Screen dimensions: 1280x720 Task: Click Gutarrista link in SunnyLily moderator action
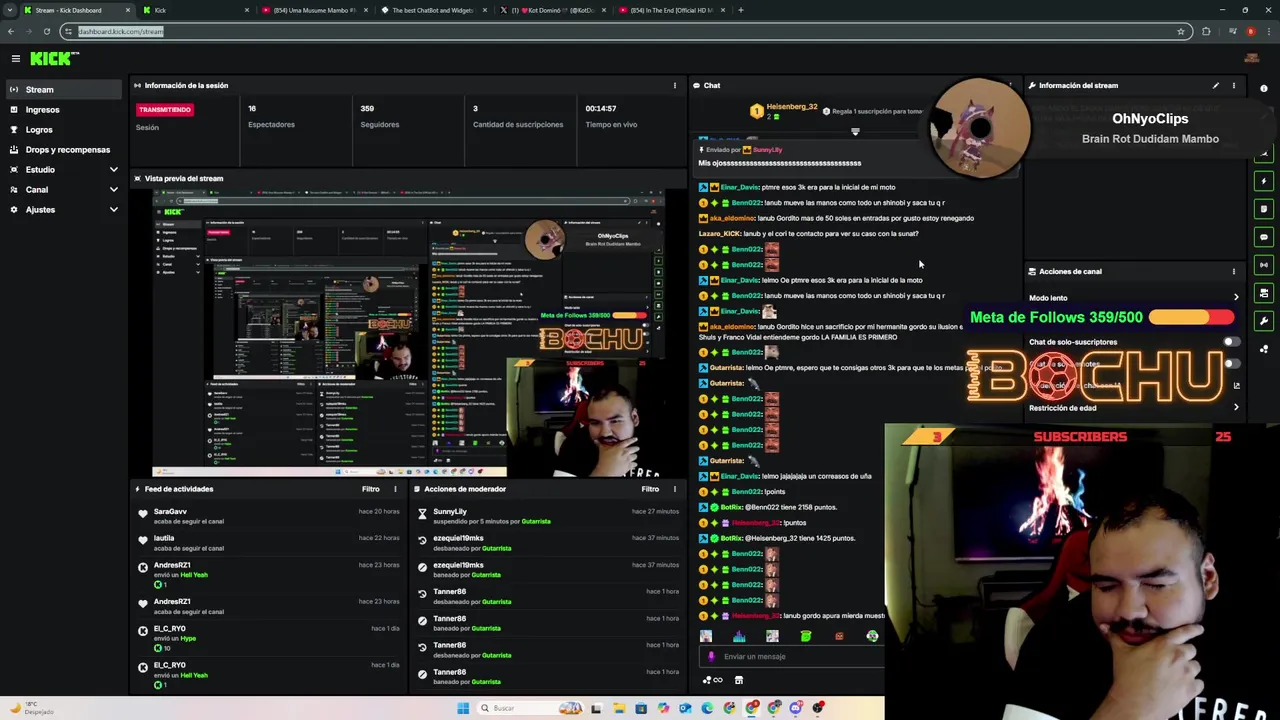536,522
